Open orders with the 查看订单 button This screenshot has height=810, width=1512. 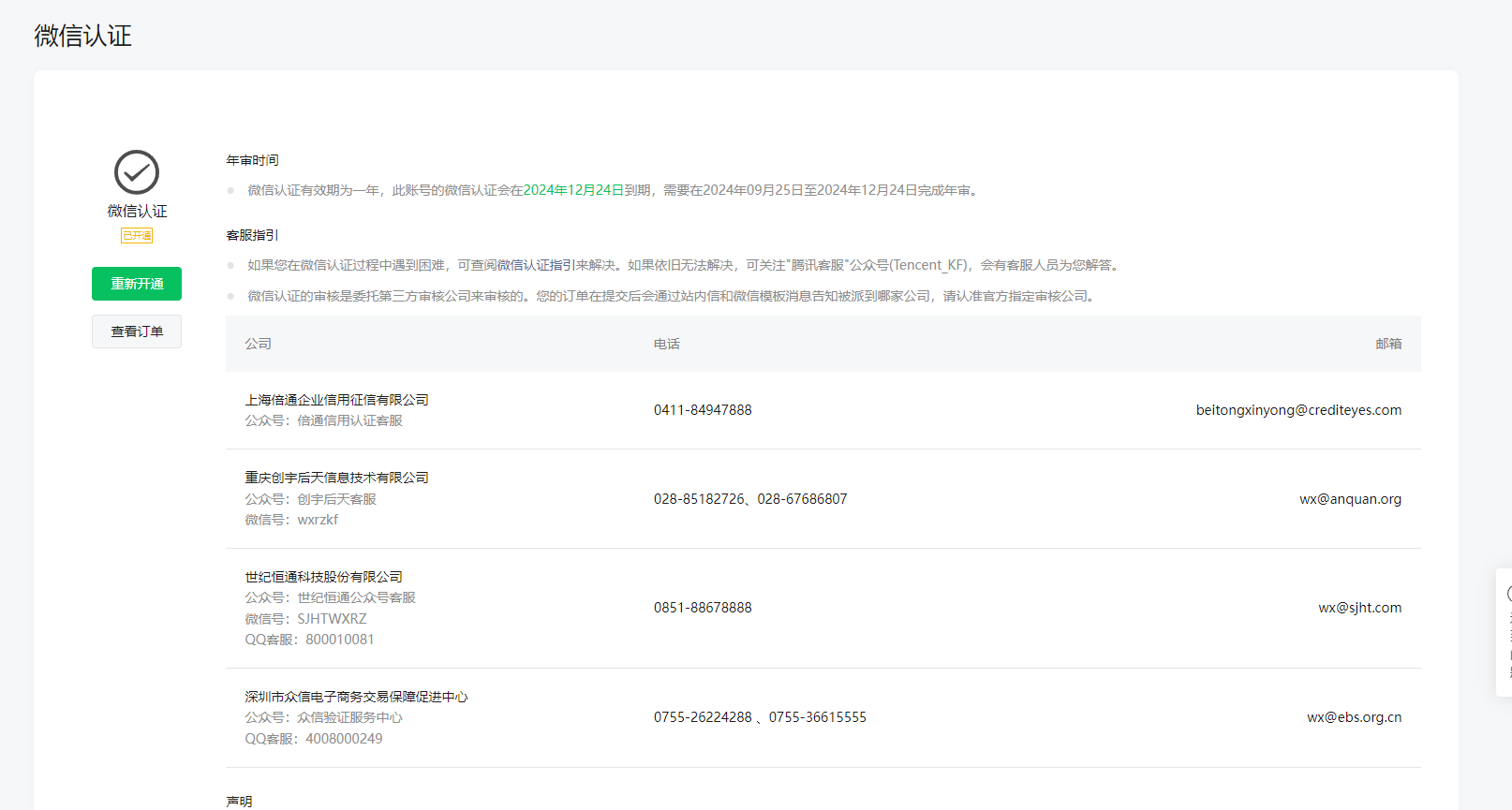[137, 331]
